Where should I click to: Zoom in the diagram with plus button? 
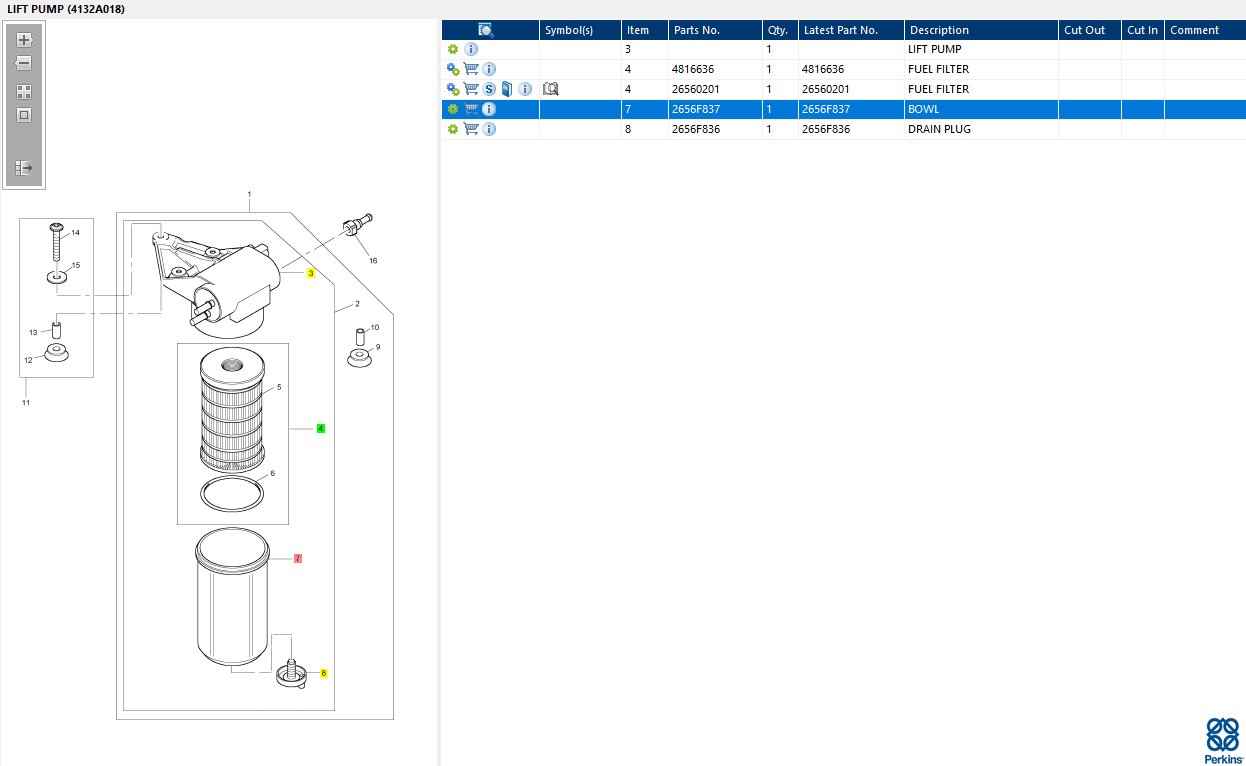tap(24, 40)
